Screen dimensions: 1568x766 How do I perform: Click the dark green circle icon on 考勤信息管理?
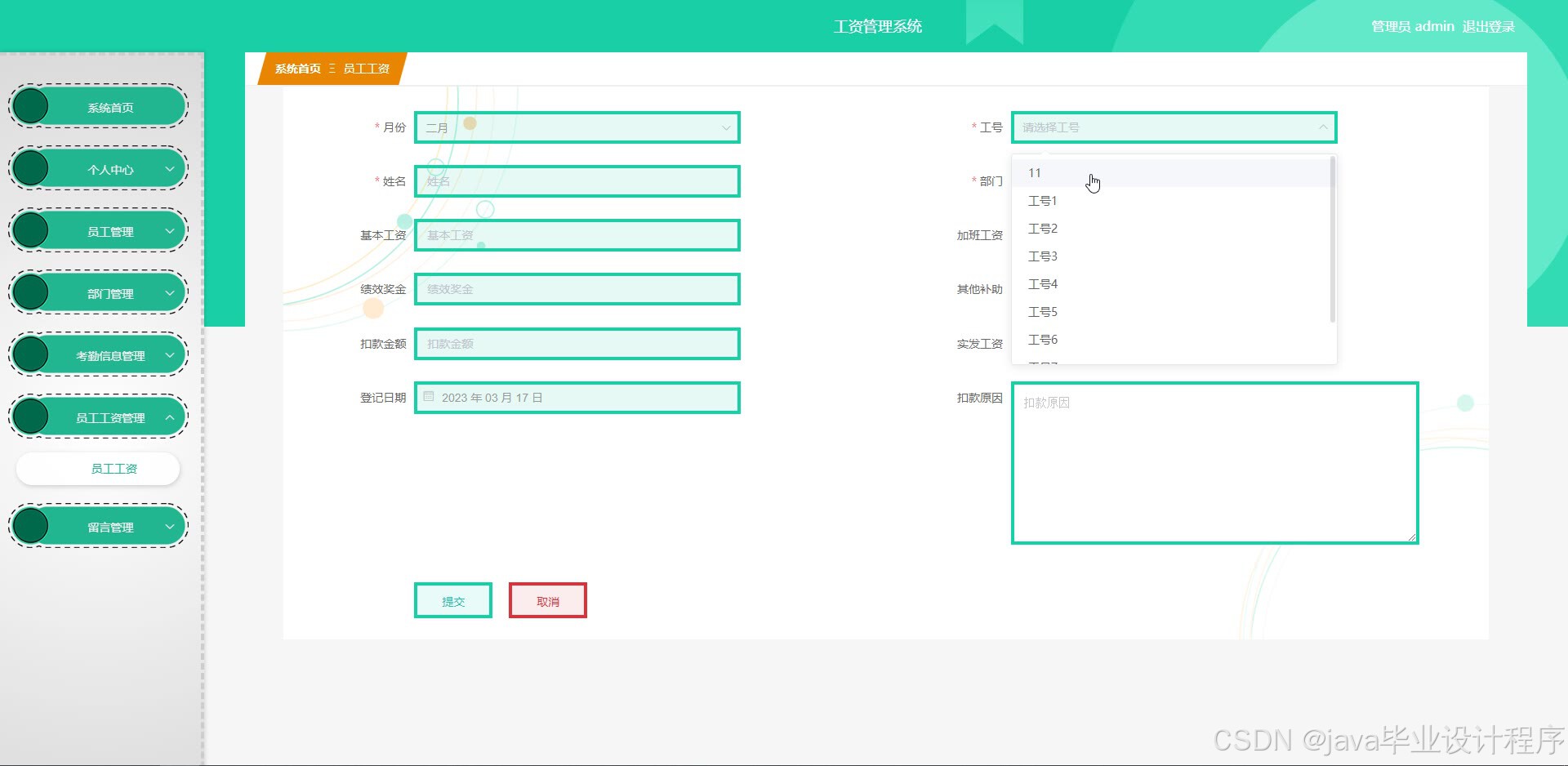[x=31, y=354]
